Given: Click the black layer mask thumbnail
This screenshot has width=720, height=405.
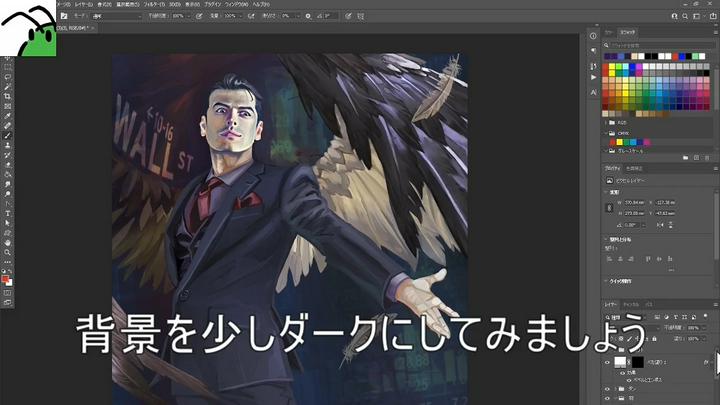Looking at the screenshot, I should click(637, 362).
